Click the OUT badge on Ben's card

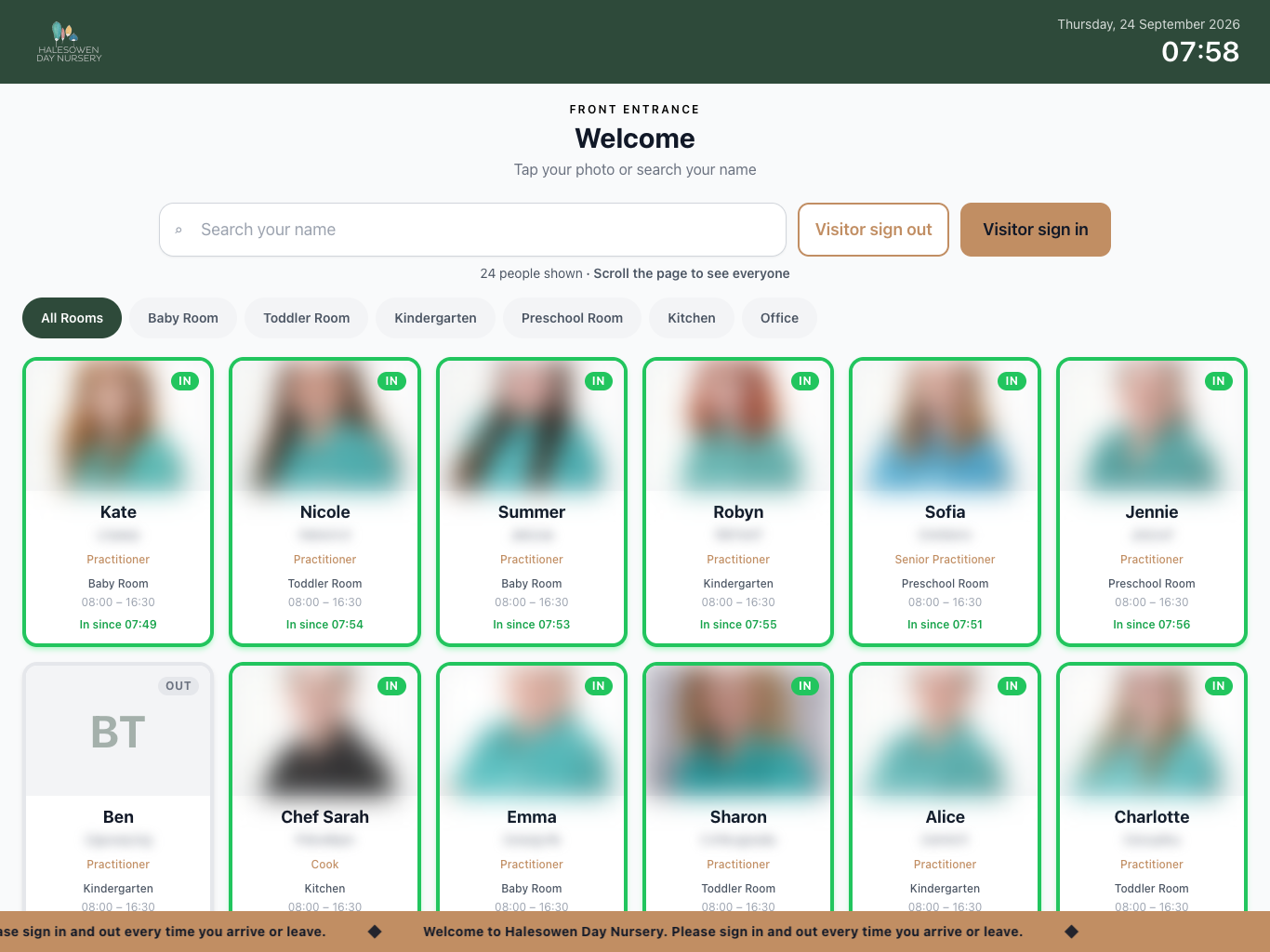click(x=179, y=686)
